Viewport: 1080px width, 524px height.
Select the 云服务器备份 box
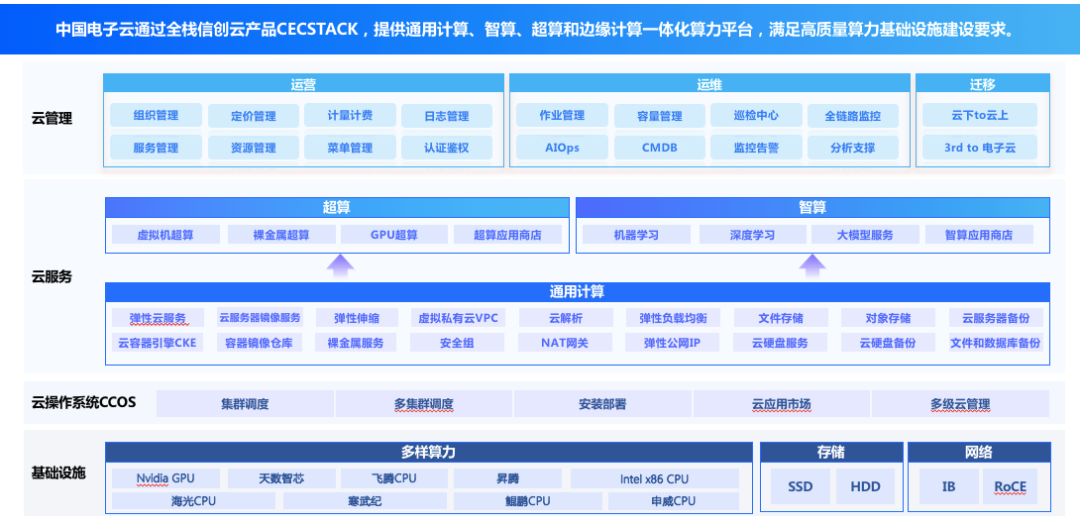(x=995, y=318)
